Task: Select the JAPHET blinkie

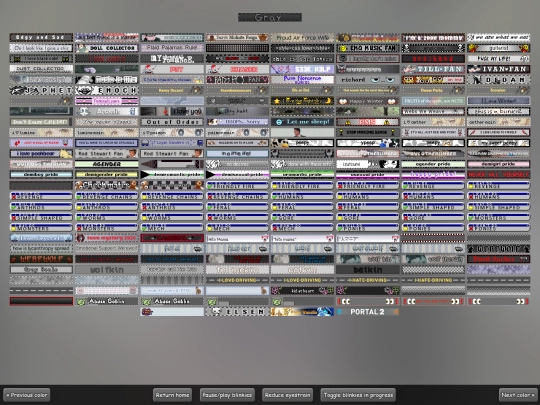Action: point(41,90)
